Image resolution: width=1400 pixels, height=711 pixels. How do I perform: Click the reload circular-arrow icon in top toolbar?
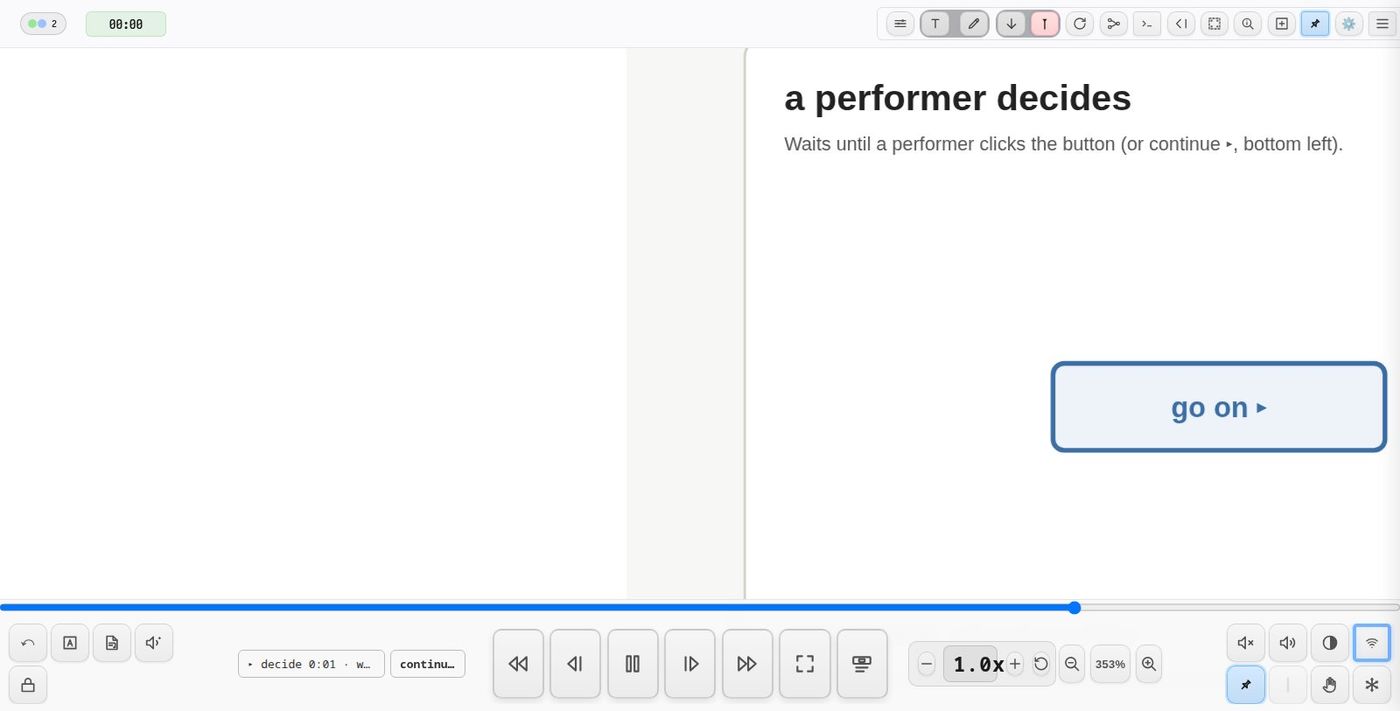coord(1079,23)
